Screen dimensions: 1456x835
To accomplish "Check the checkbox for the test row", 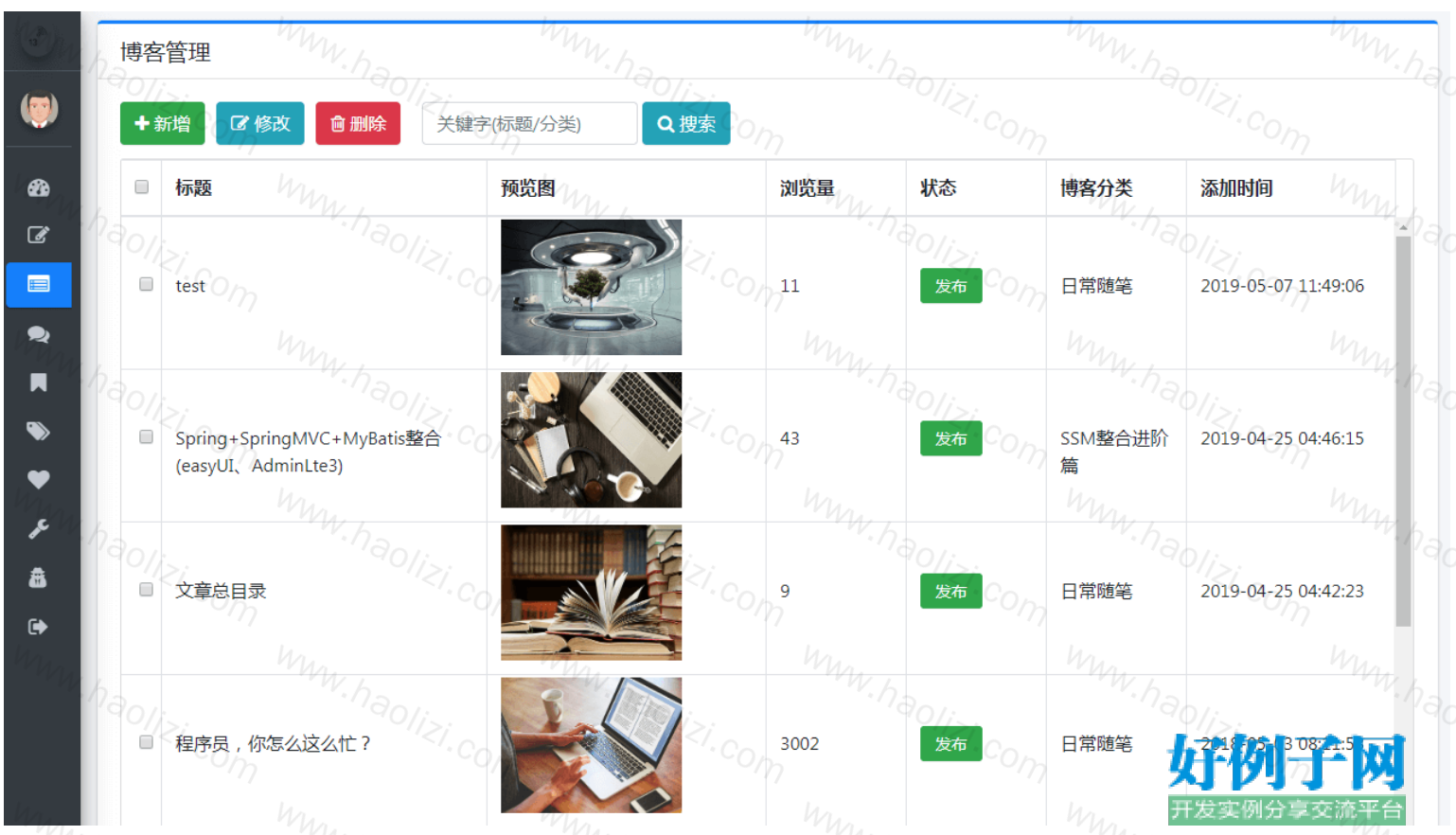I will pos(146,284).
